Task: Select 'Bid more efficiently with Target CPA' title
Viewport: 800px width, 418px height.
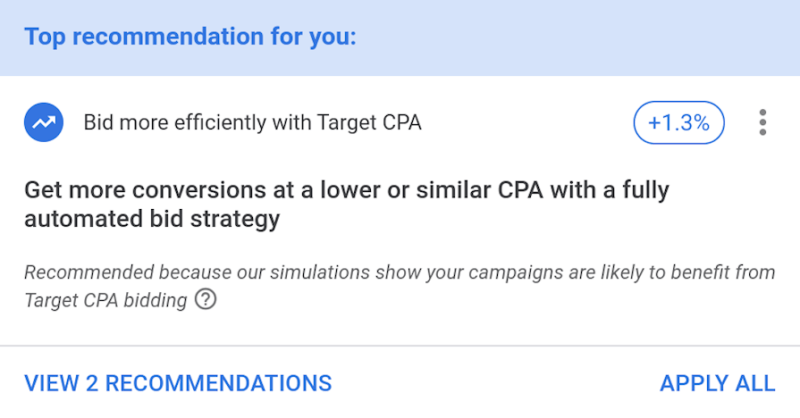Action: pos(252,123)
